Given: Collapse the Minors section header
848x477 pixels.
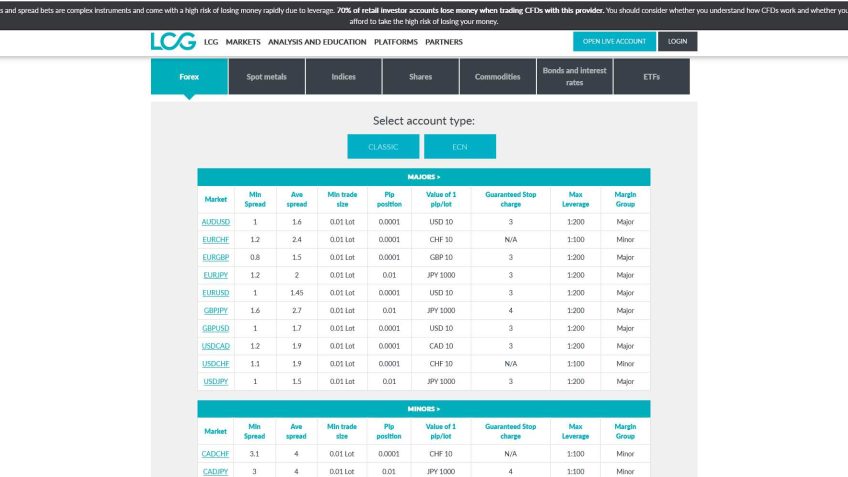Looking at the screenshot, I should [423, 409].
